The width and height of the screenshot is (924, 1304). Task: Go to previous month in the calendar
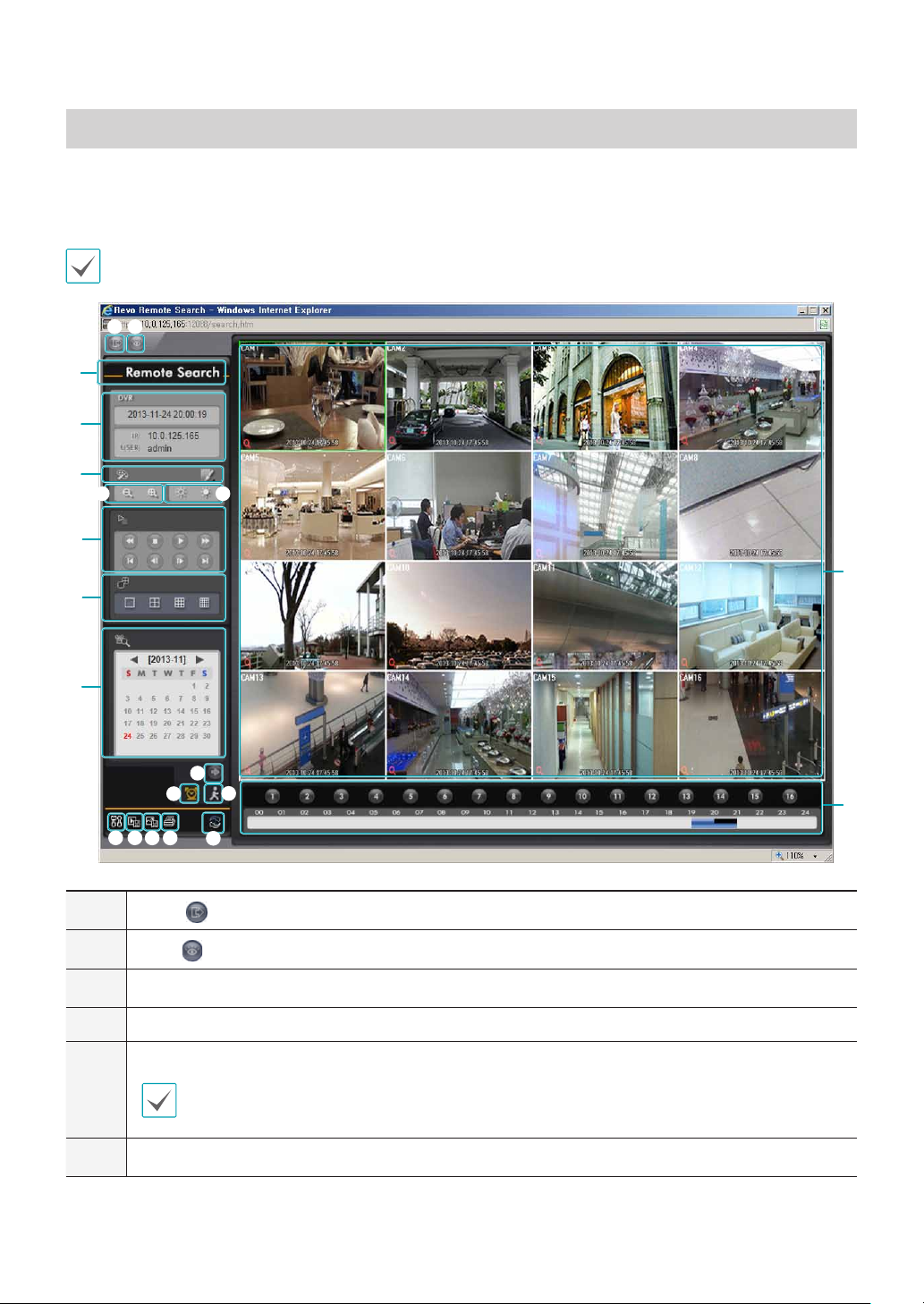134,659
